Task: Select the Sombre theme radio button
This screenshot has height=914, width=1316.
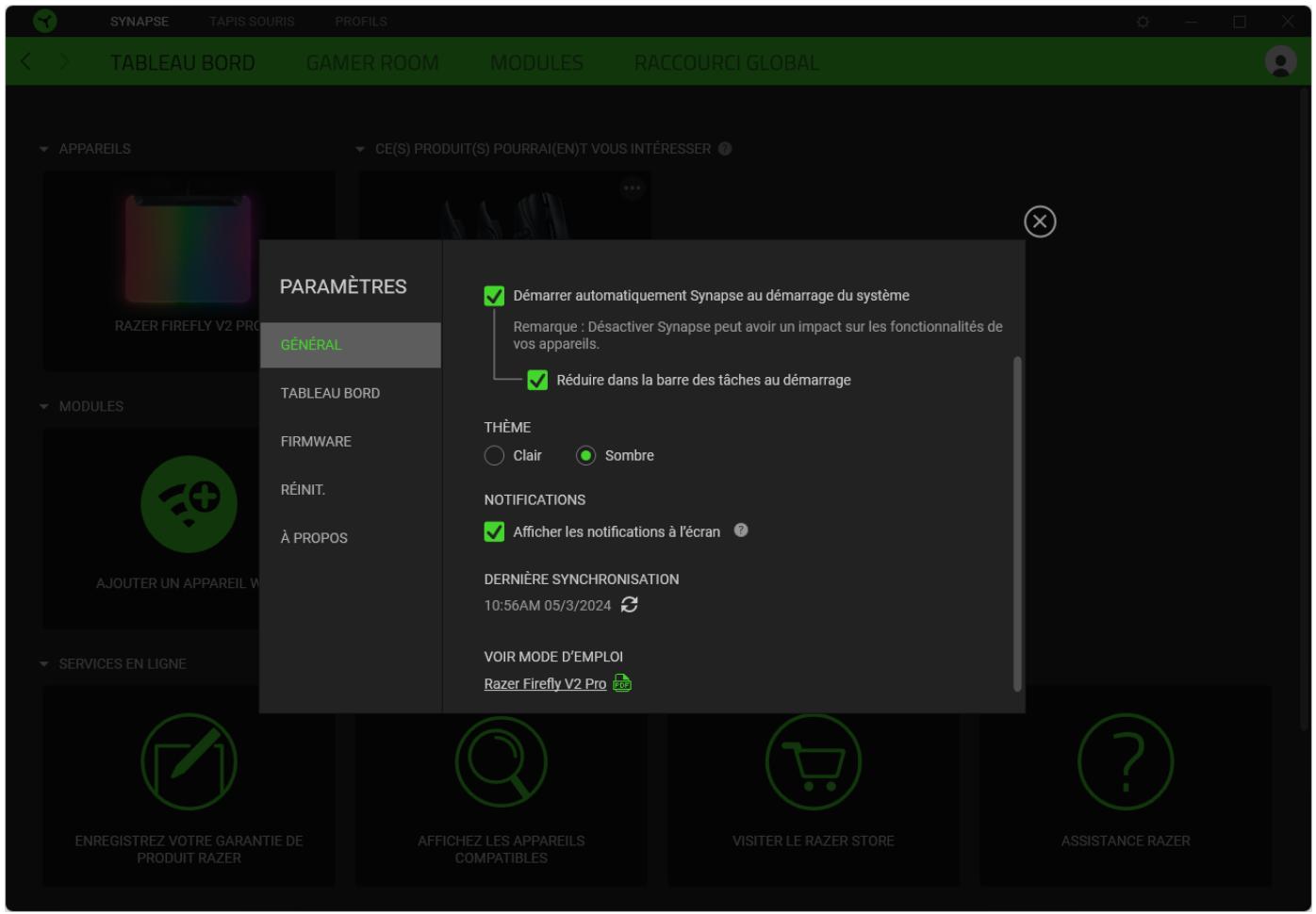Action: (x=585, y=455)
